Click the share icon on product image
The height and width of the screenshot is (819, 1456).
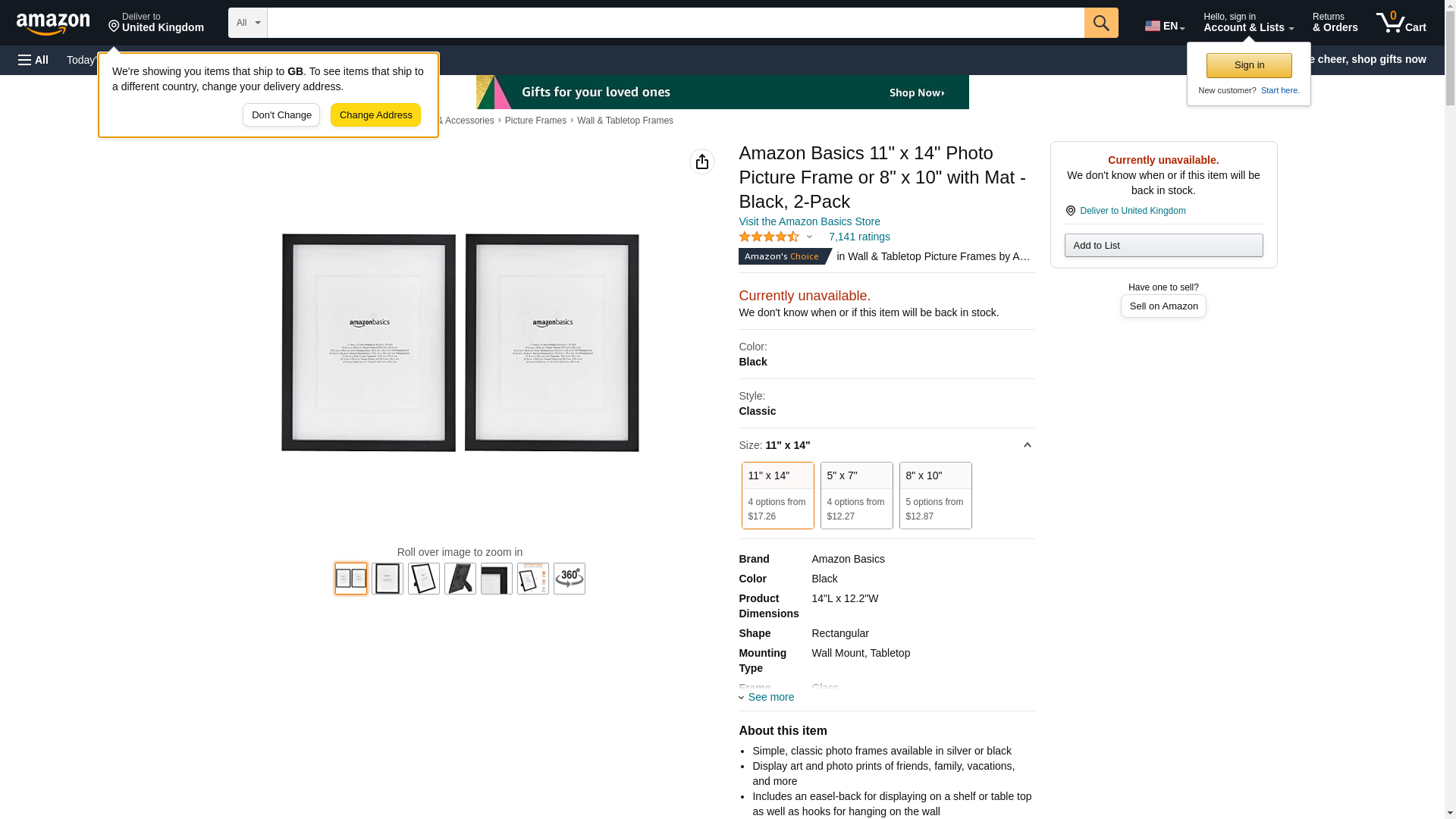(x=702, y=162)
